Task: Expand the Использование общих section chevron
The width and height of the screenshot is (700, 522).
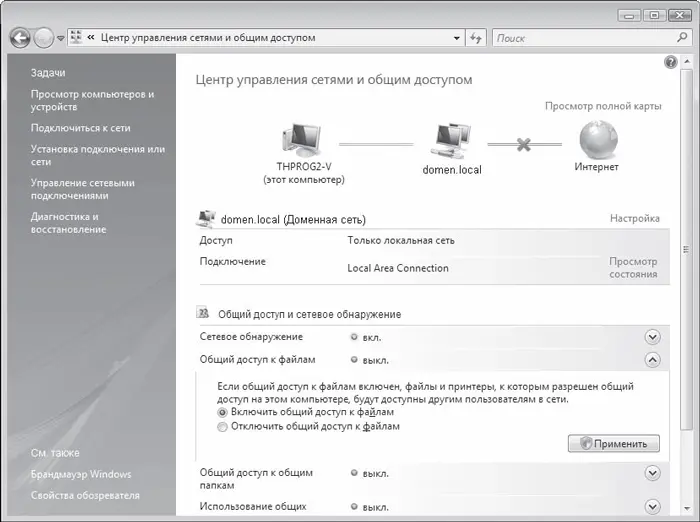Action: (652, 506)
